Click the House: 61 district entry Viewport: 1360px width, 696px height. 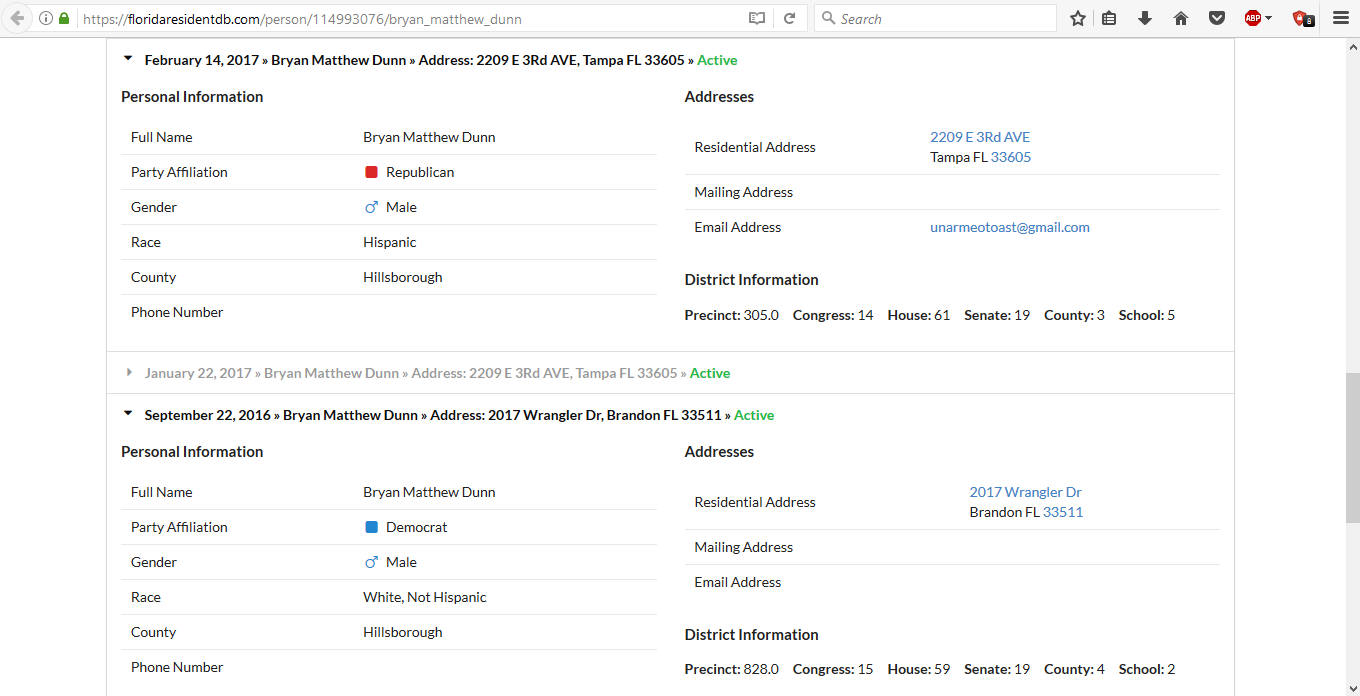(x=919, y=315)
